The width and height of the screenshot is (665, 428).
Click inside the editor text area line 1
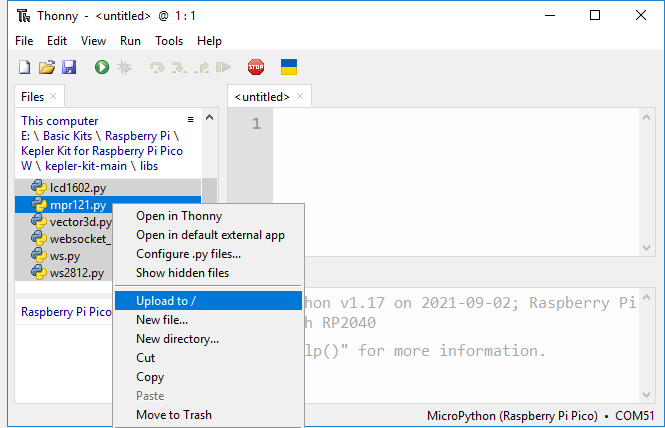(456, 124)
